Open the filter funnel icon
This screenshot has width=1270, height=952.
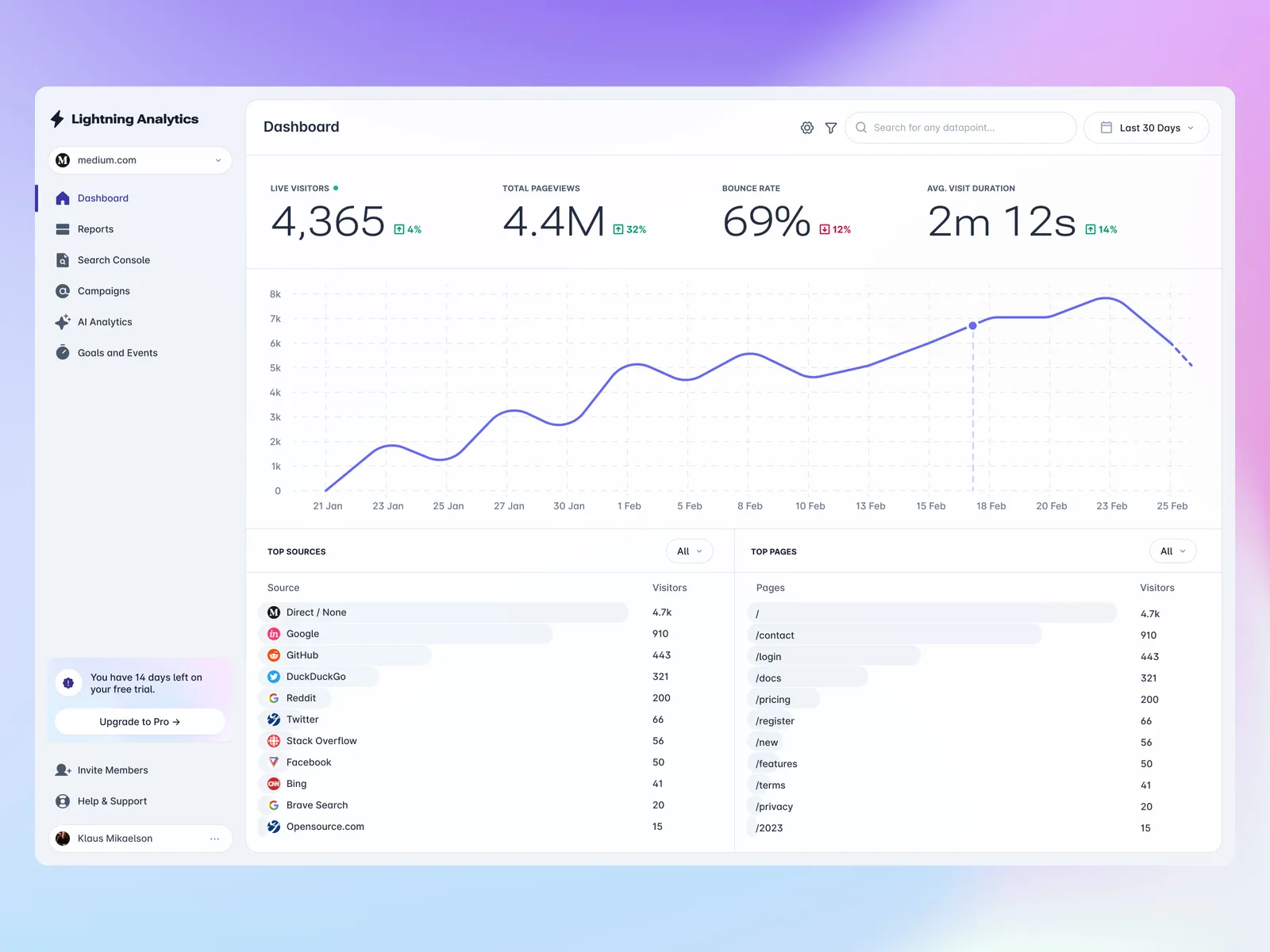tap(831, 128)
